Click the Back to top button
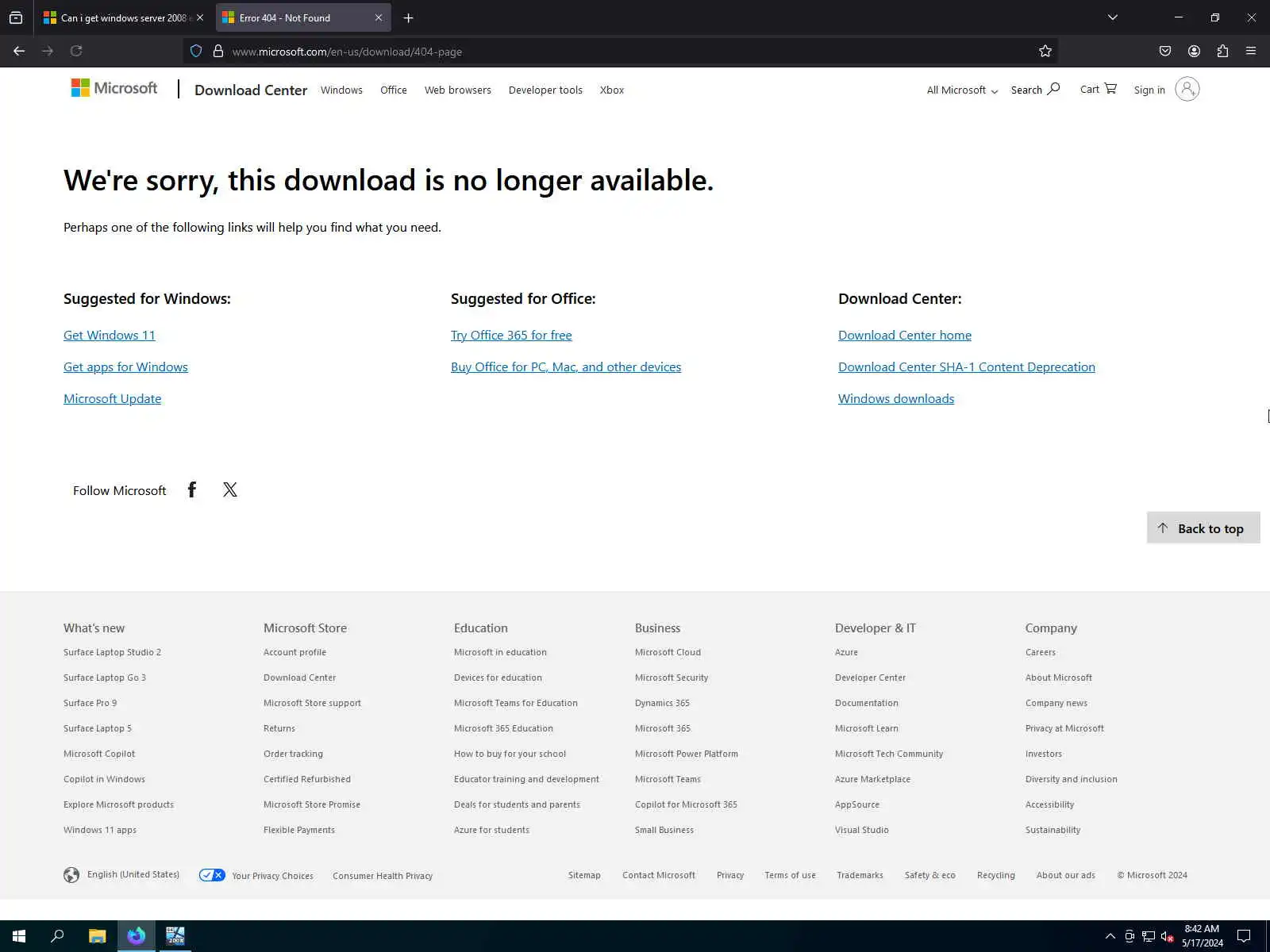The image size is (1270, 952). (x=1203, y=528)
